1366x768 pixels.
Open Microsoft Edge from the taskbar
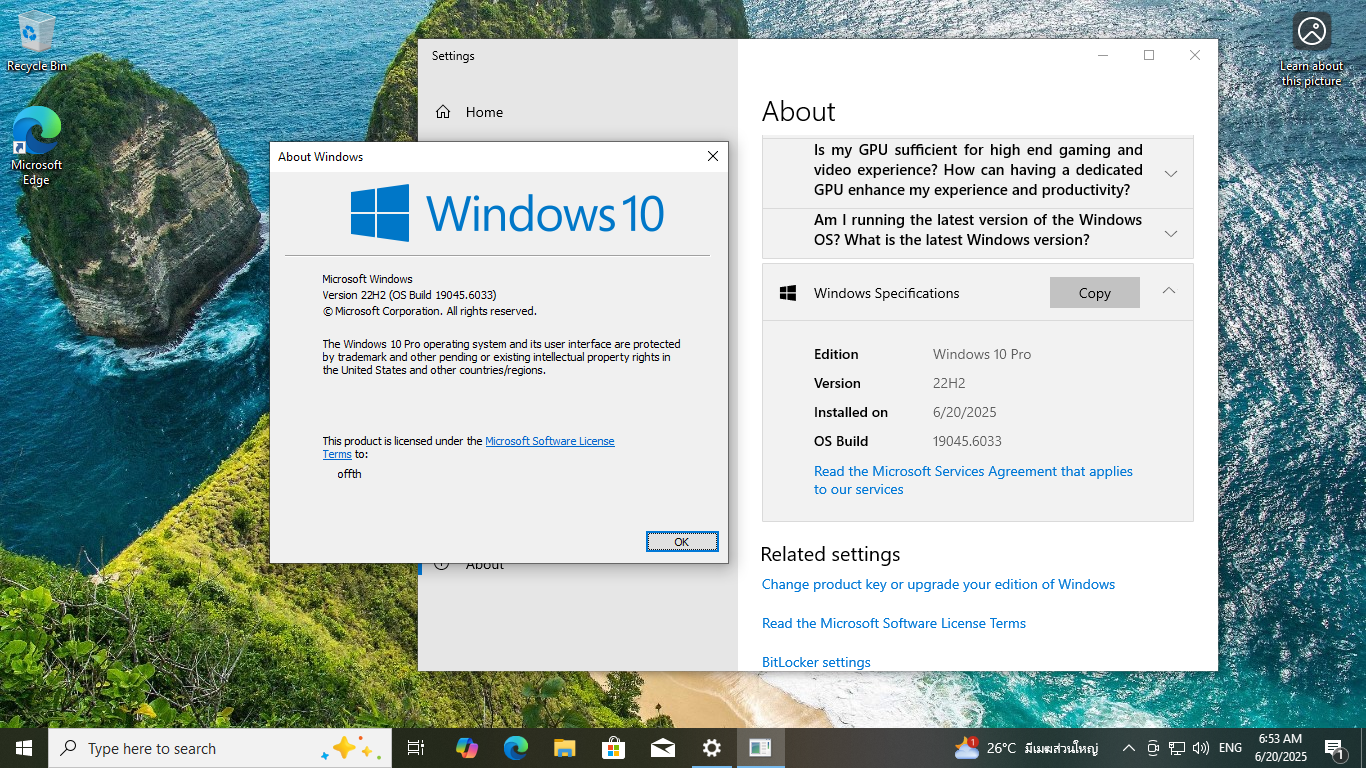515,748
